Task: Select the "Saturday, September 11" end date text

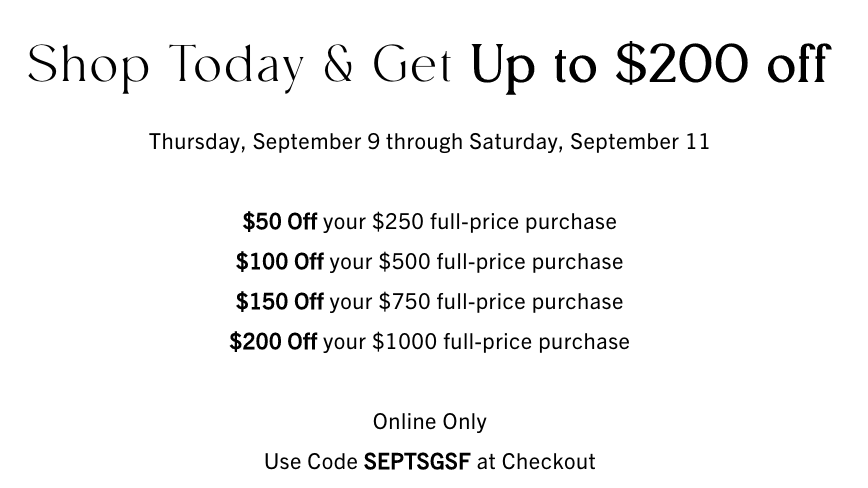Action: (590, 142)
